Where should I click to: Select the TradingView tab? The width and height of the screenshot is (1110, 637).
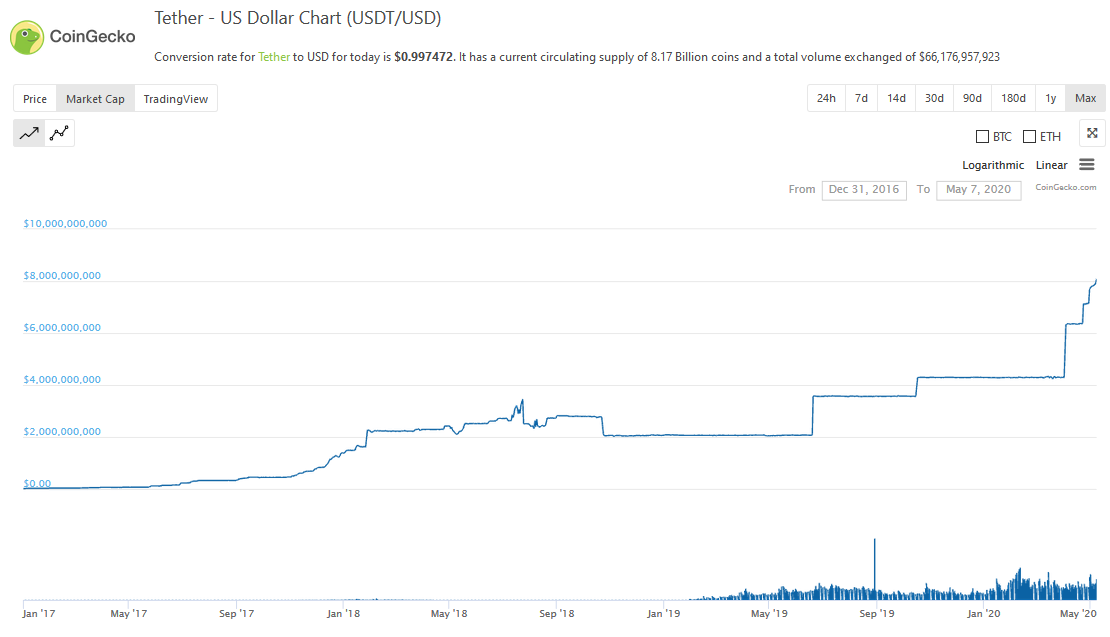point(176,98)
